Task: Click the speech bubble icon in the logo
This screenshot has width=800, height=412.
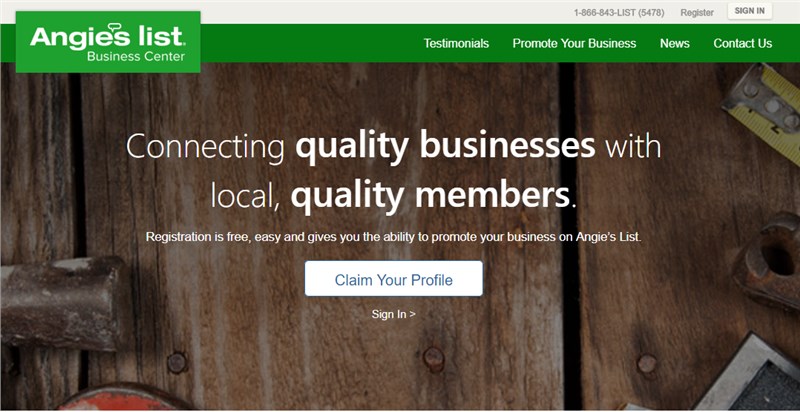Action: [115, 27]
